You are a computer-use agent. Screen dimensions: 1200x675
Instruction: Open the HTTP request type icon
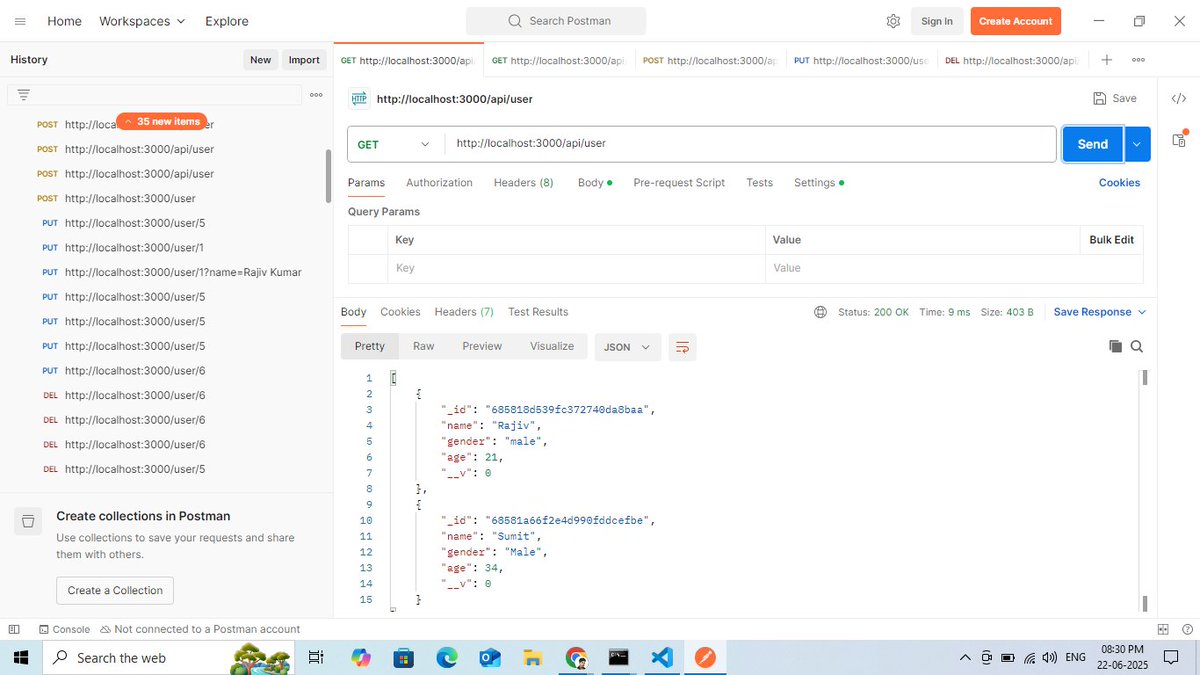[359, 98]
